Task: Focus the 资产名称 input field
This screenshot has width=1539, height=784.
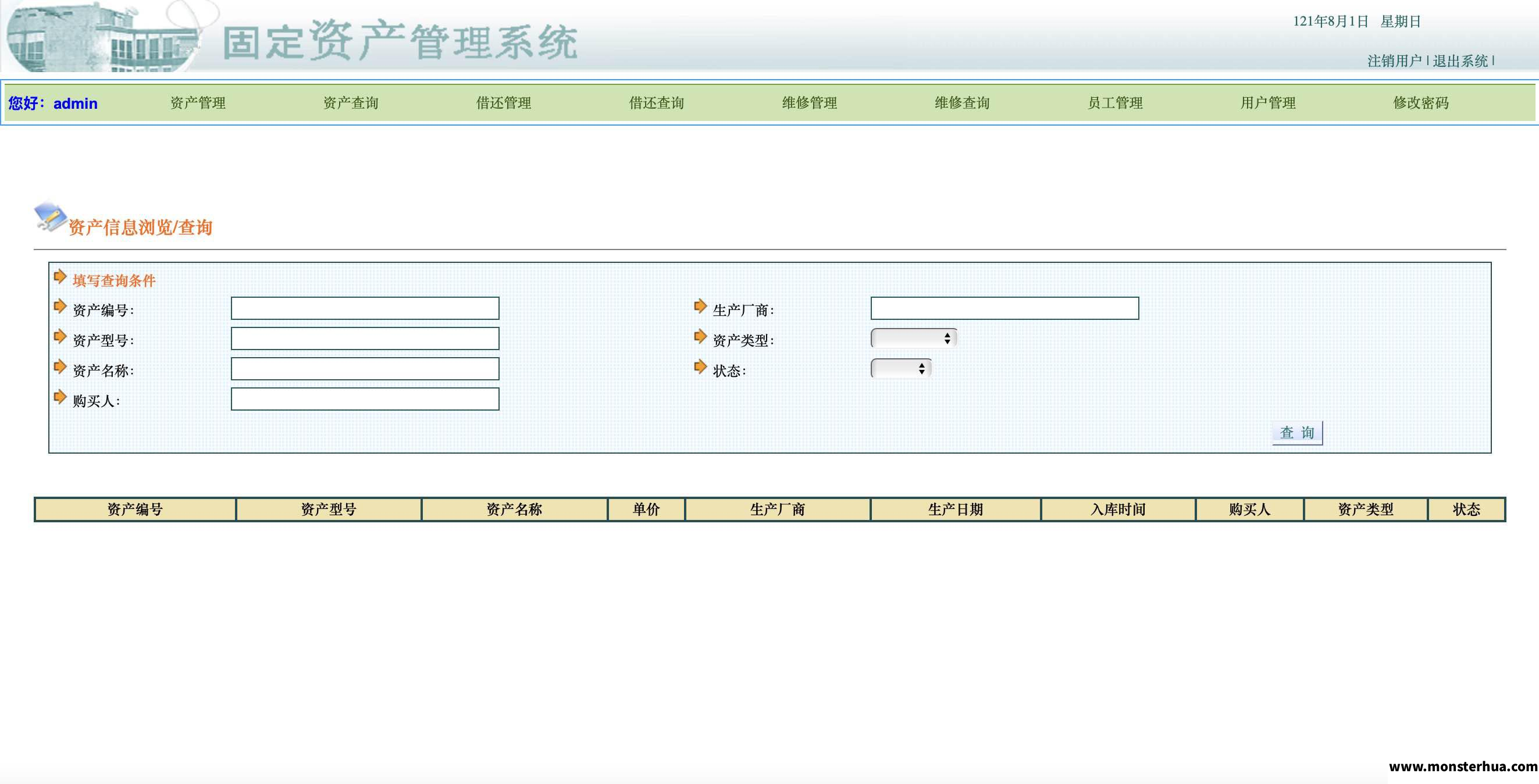Action: coord(365,369)
